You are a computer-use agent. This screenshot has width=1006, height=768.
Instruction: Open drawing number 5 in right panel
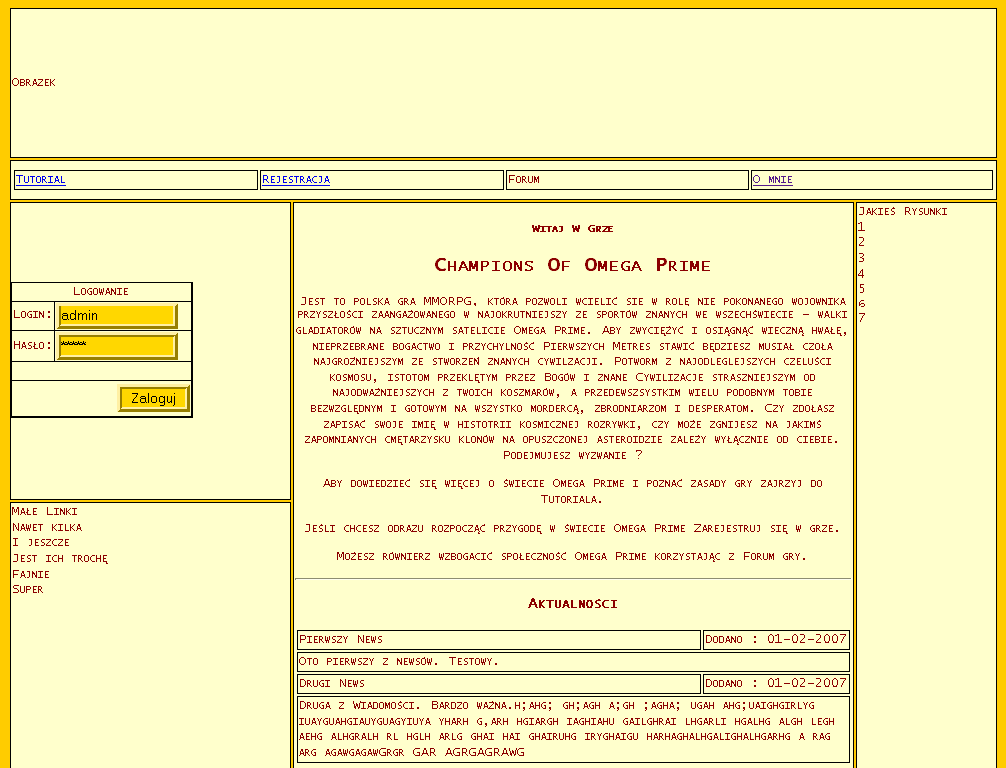[x=861, y=289]
